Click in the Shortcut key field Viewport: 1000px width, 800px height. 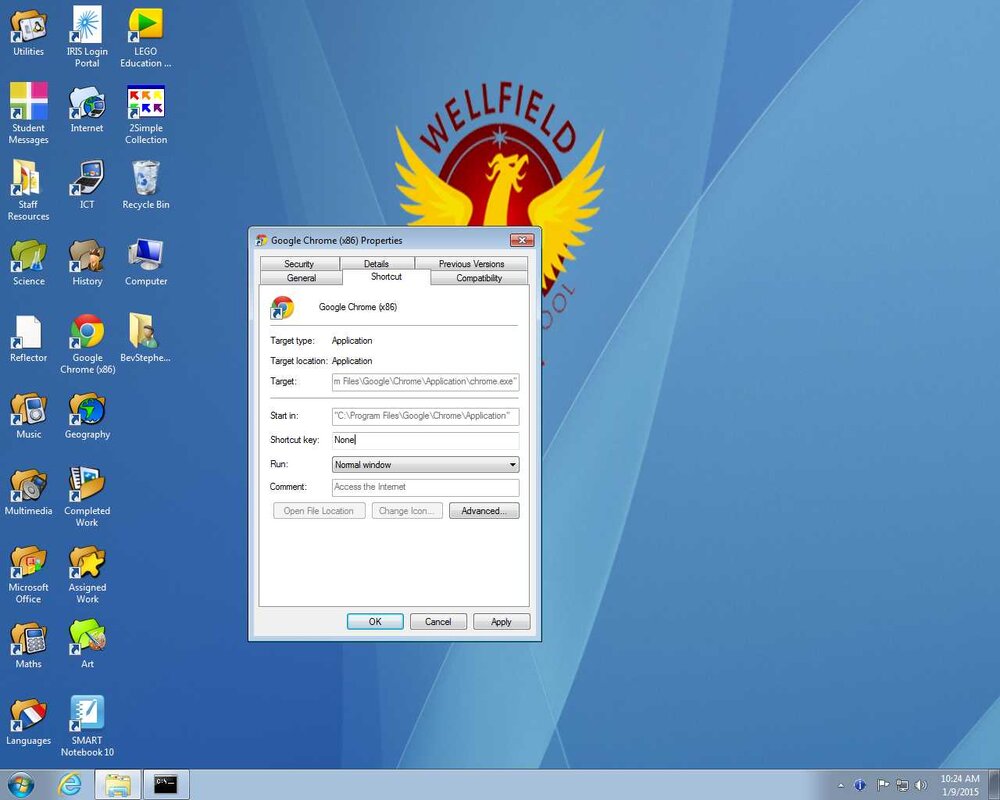[425, 440]
